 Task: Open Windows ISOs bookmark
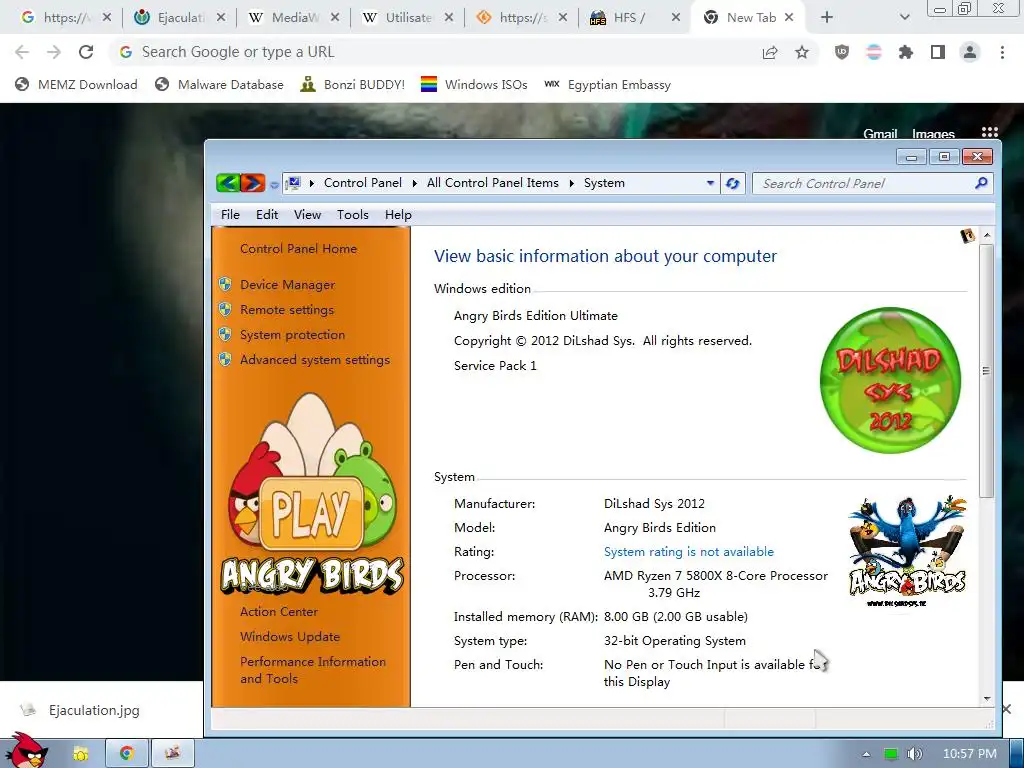pos(474,84)
